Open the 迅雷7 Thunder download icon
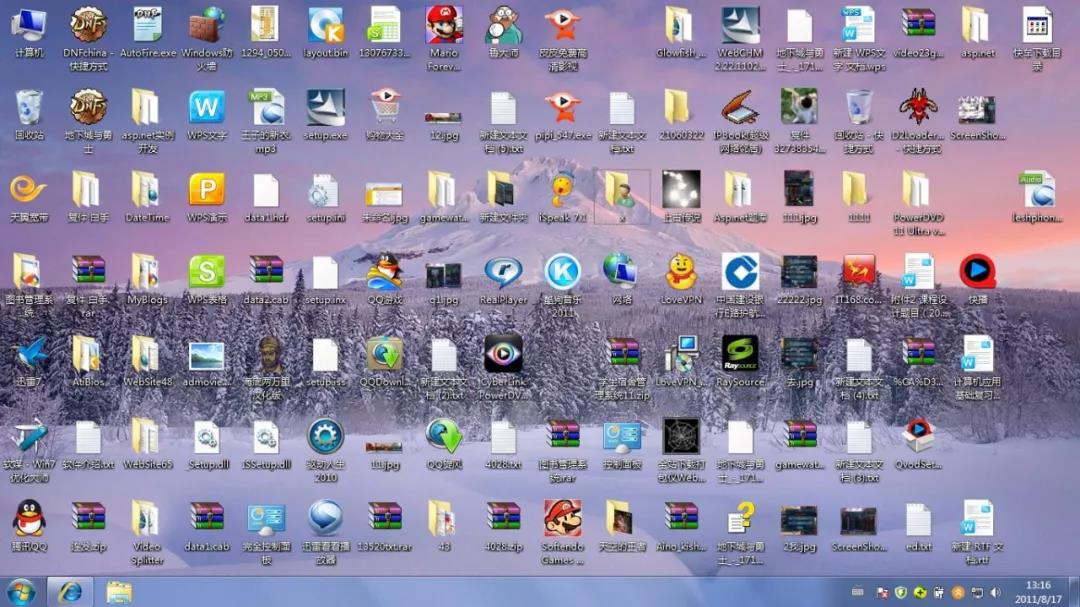The height and width of the screenshot is (607, 1080). 28,353
